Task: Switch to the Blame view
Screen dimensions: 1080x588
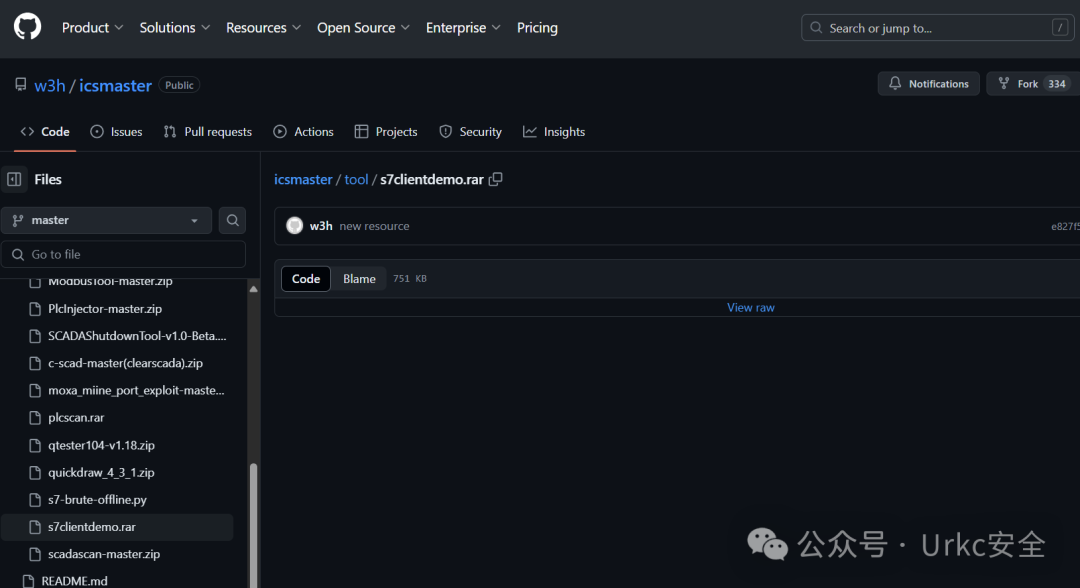Action: point(359,279)
